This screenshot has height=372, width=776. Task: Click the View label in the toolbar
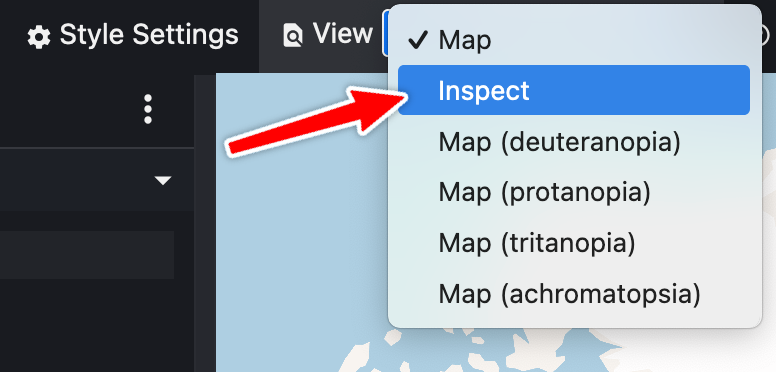click(x=342, y=34)
